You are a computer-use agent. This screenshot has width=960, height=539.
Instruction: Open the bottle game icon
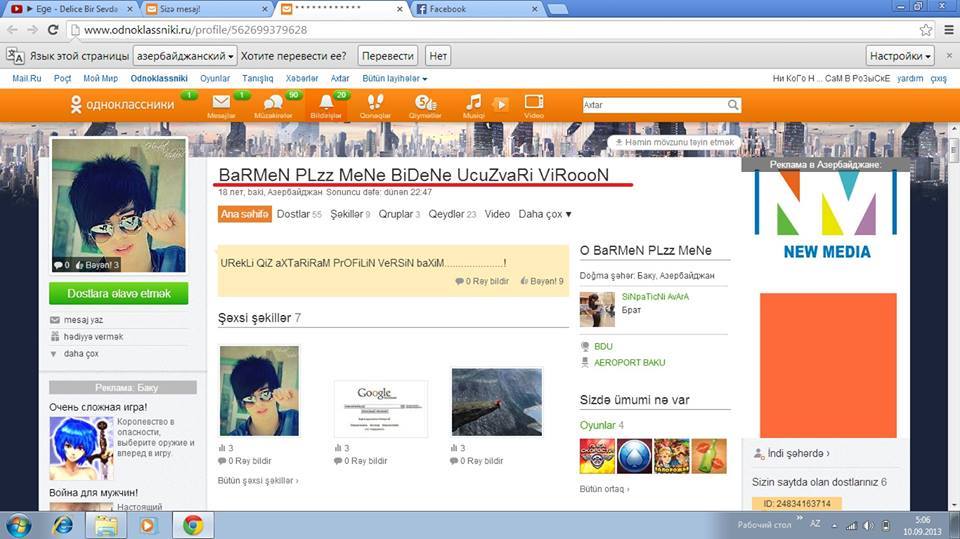[709, 456]
